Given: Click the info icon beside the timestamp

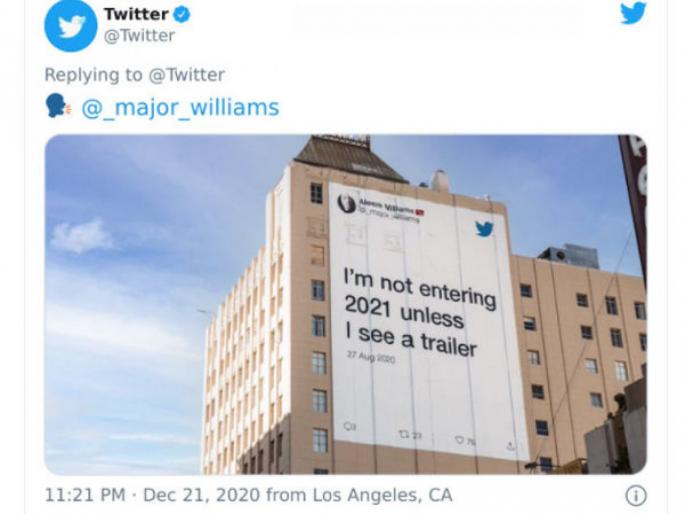Looking at the screenshot, I should tap(635, 496).
